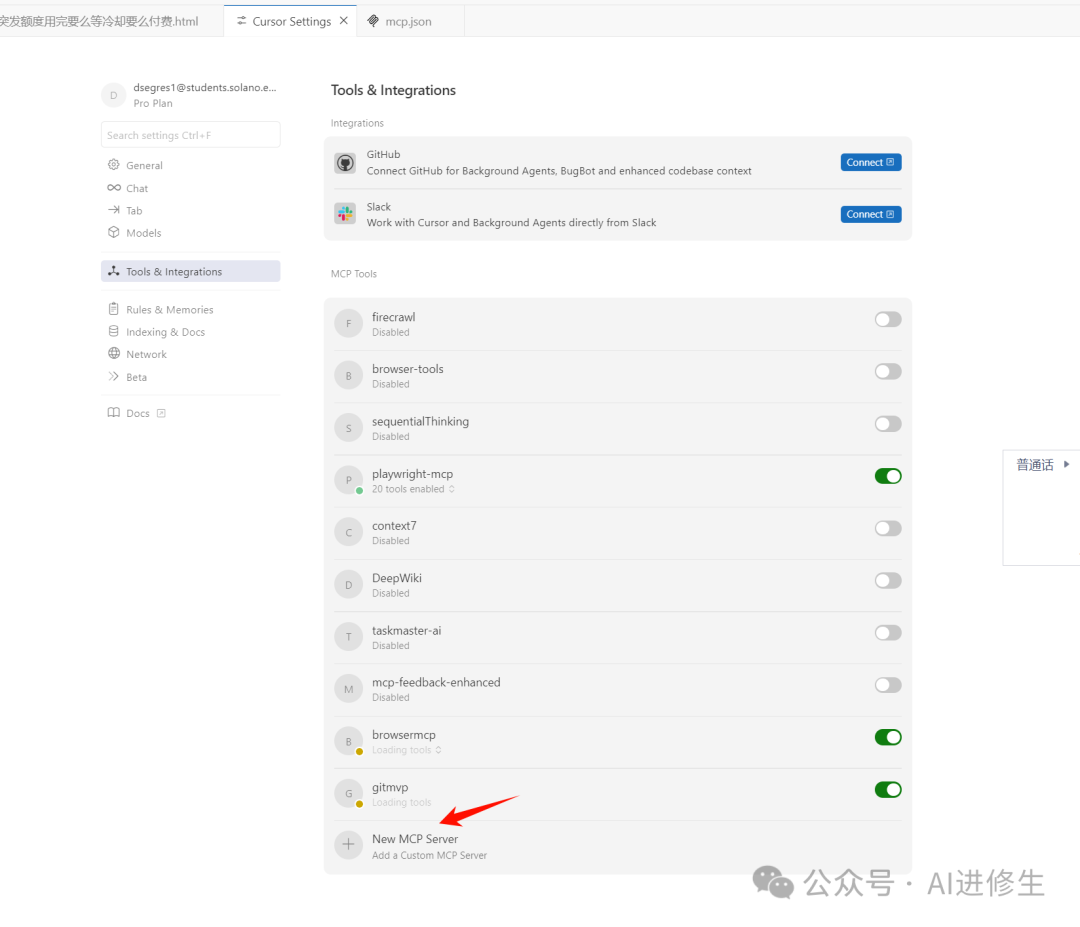1080x927 pixels.
Task: Click the playwright-mcp P avatar icon
Action: coord(349,480)
